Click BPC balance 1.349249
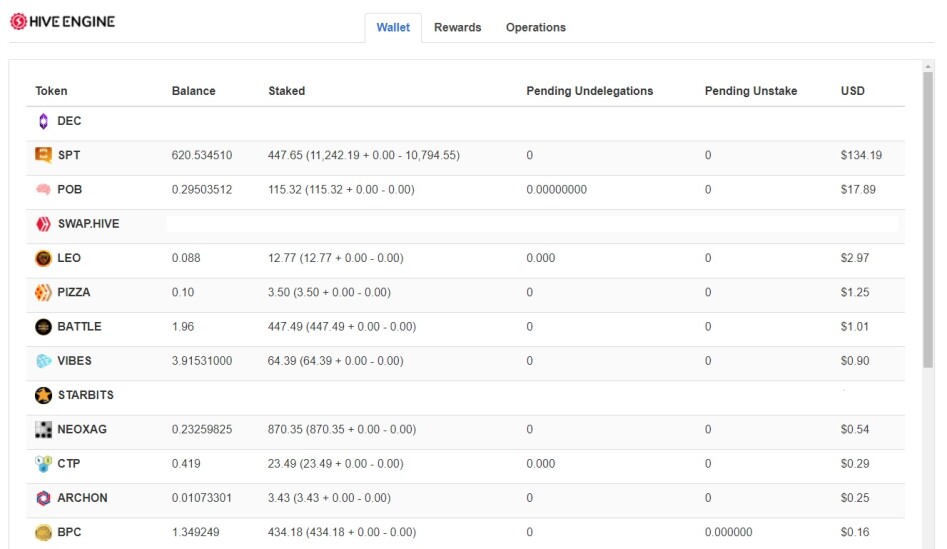The height and width of the screenshot is (549, 947). tap(196, 533)
